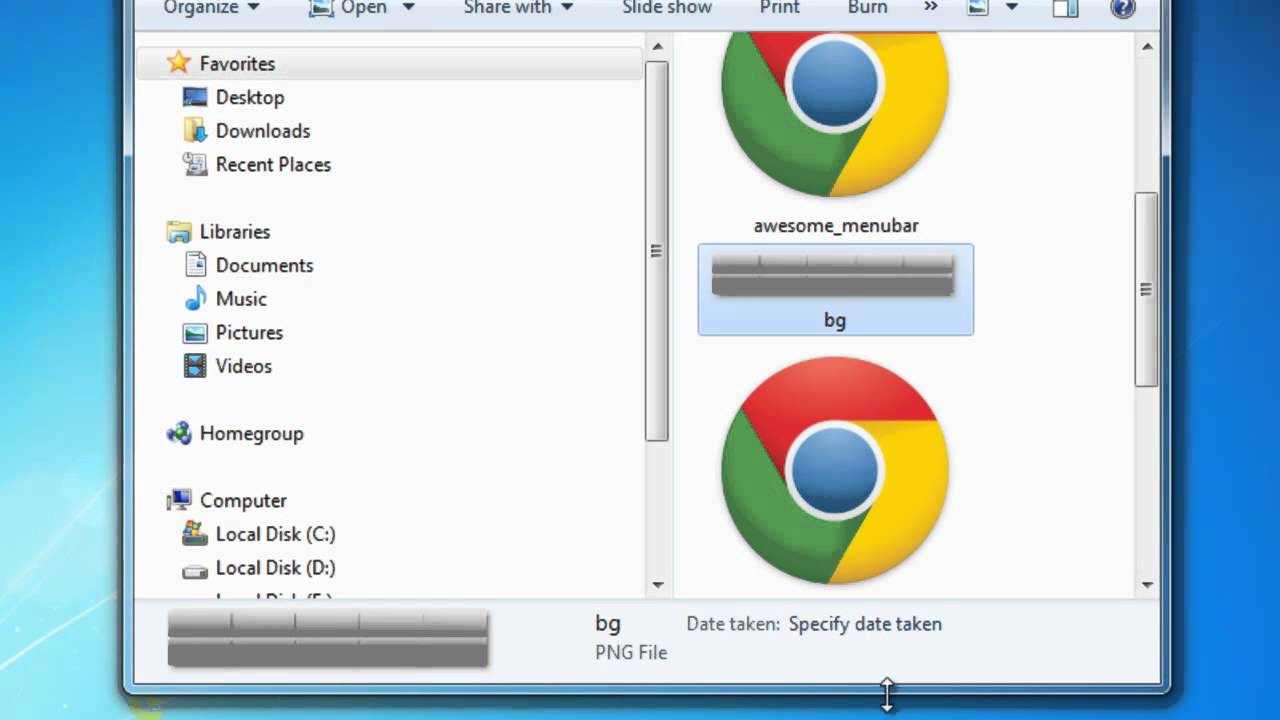Open the Organize dropdown menu

click(211, 8)
